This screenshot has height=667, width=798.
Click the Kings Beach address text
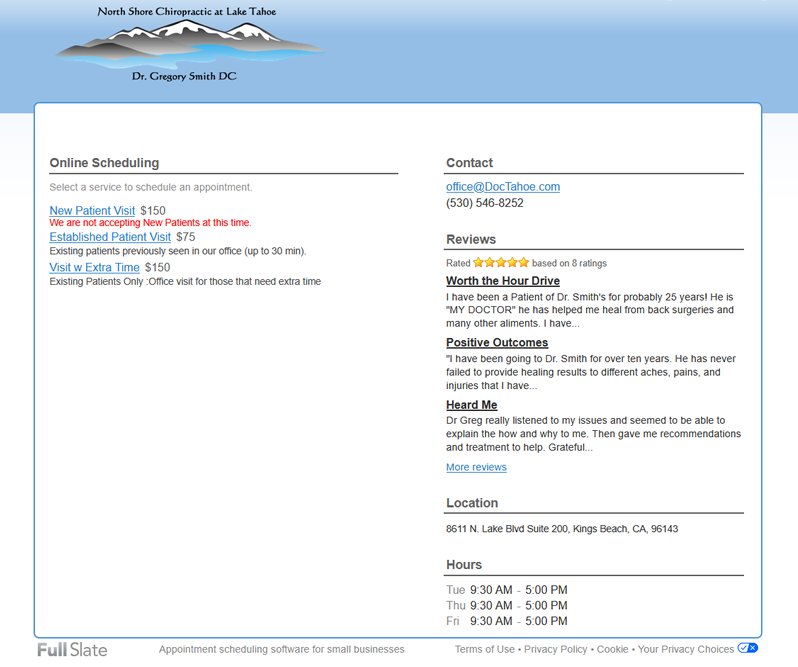tap(561, 528)
